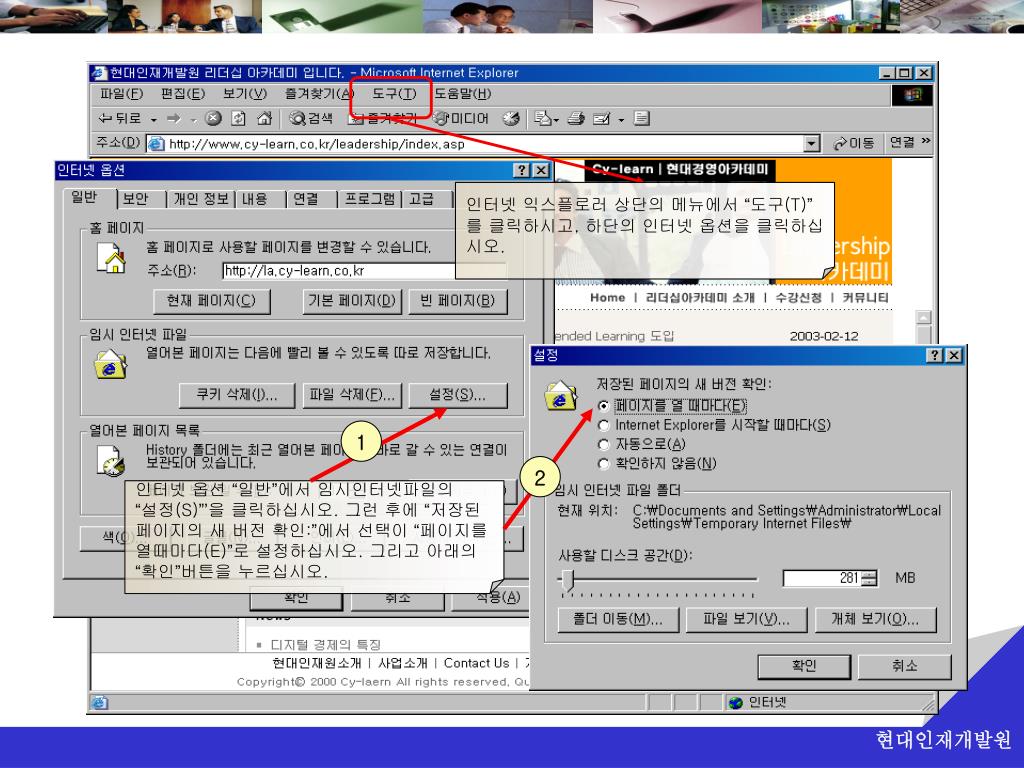Screen dimensions: 1024x768
Task: Click the Home icon in IE toolbar
Action: 264,118
